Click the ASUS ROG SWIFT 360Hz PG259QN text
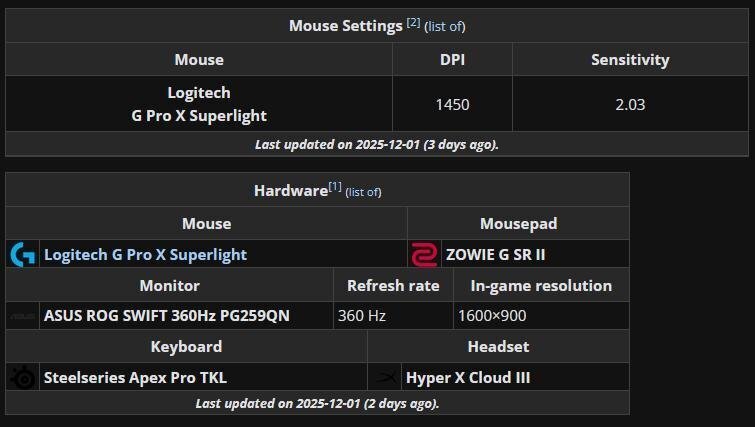The width and height of the screenshot is (755, 427). (166, 316)
